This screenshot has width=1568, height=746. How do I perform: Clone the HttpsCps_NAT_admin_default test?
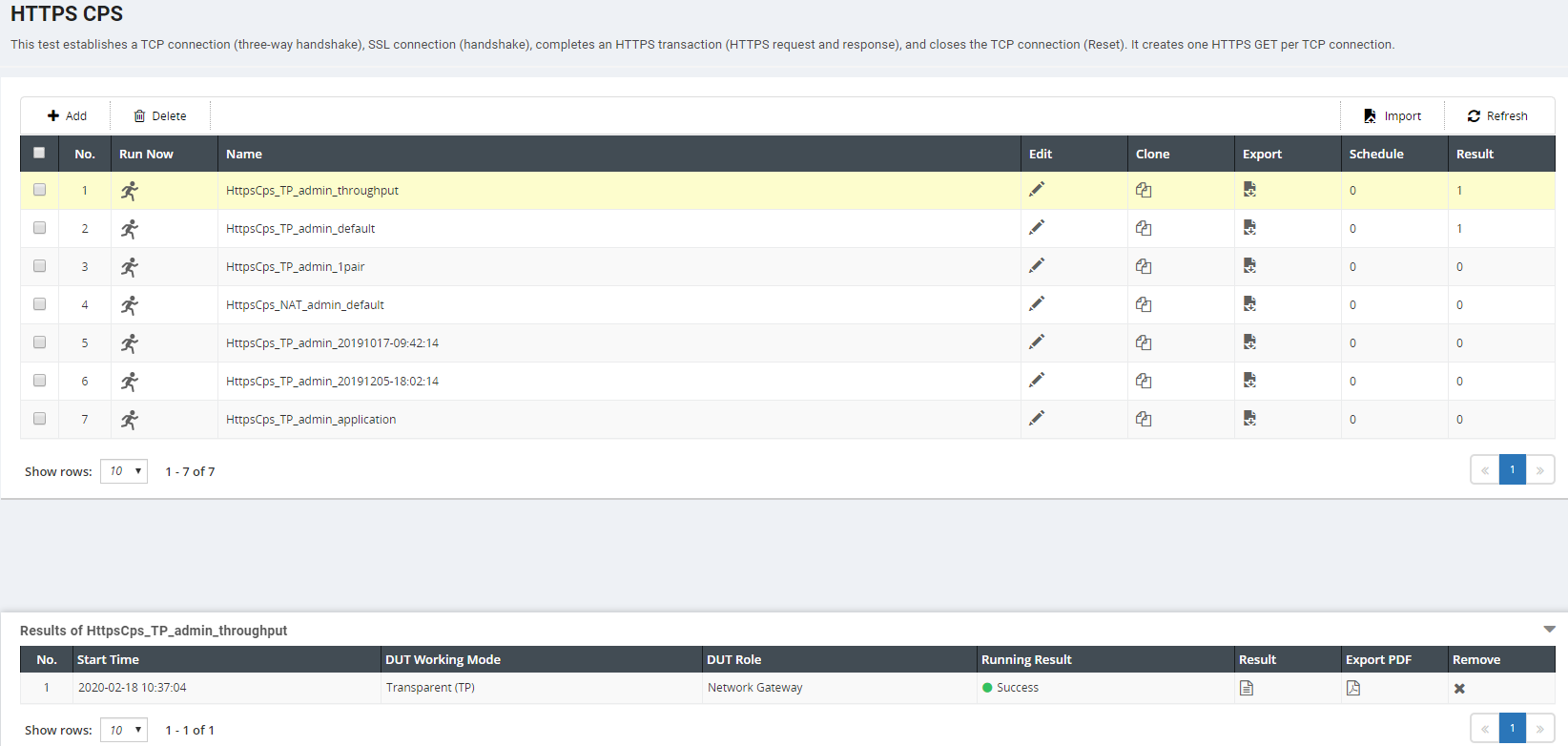1144,304
